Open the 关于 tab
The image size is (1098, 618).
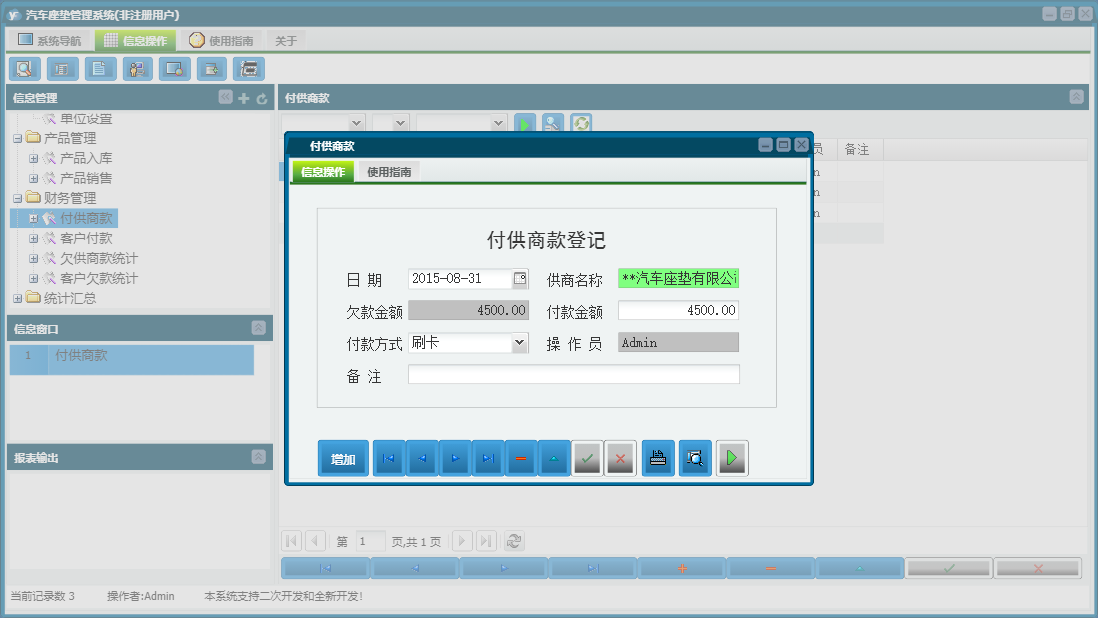point(286,41)
